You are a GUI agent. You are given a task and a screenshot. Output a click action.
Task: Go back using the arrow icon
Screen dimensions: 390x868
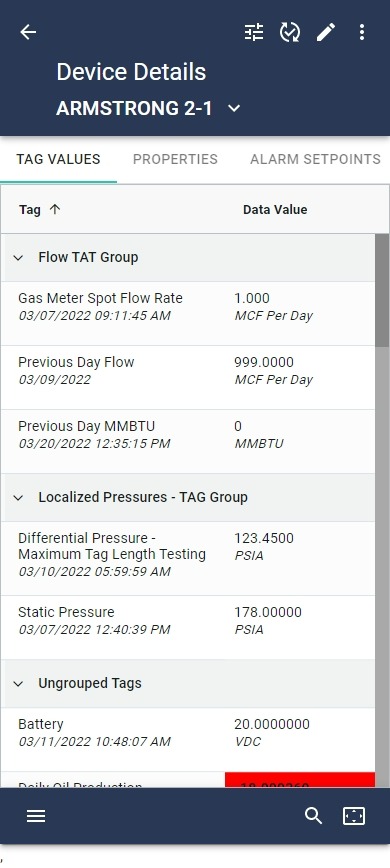pos(28,33)
